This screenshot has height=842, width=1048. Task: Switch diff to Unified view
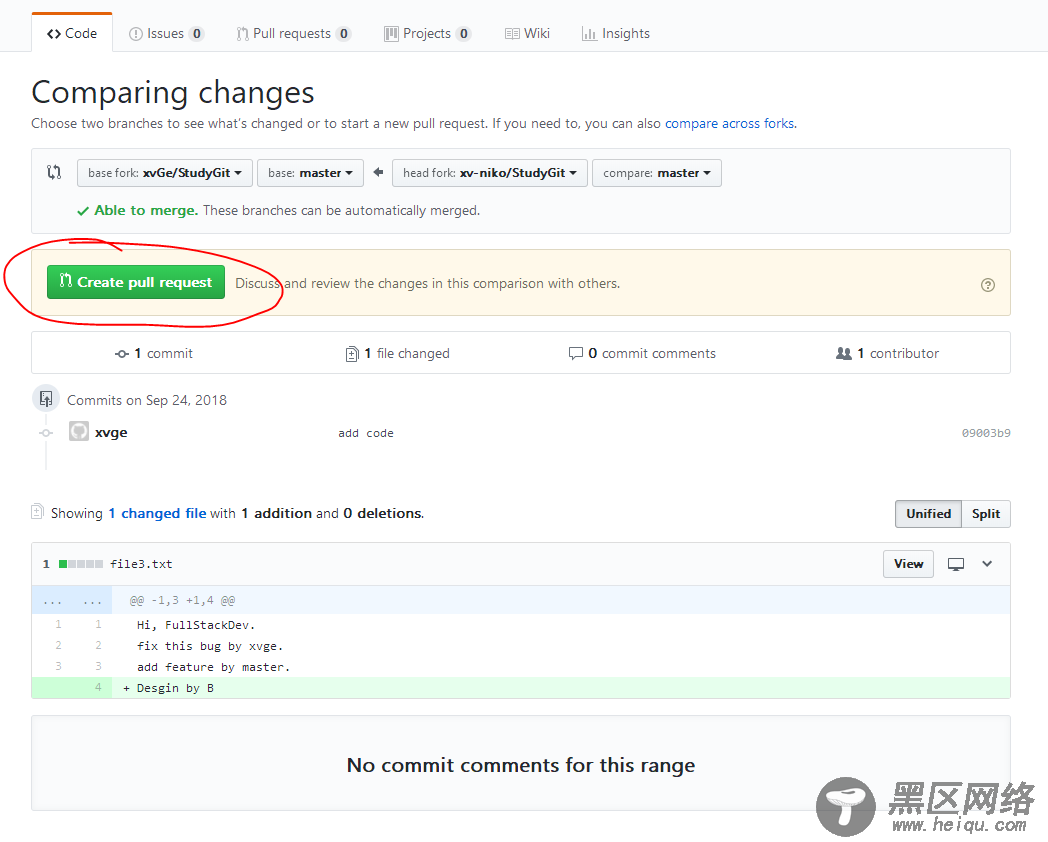tap(928, 514)
